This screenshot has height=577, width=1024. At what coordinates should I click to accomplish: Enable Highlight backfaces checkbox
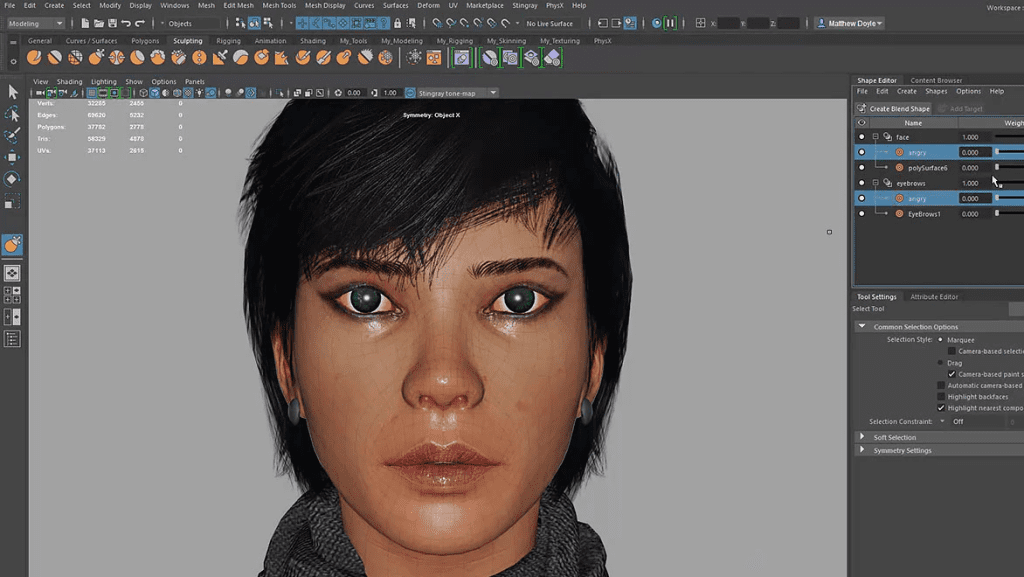coord(941,397)
